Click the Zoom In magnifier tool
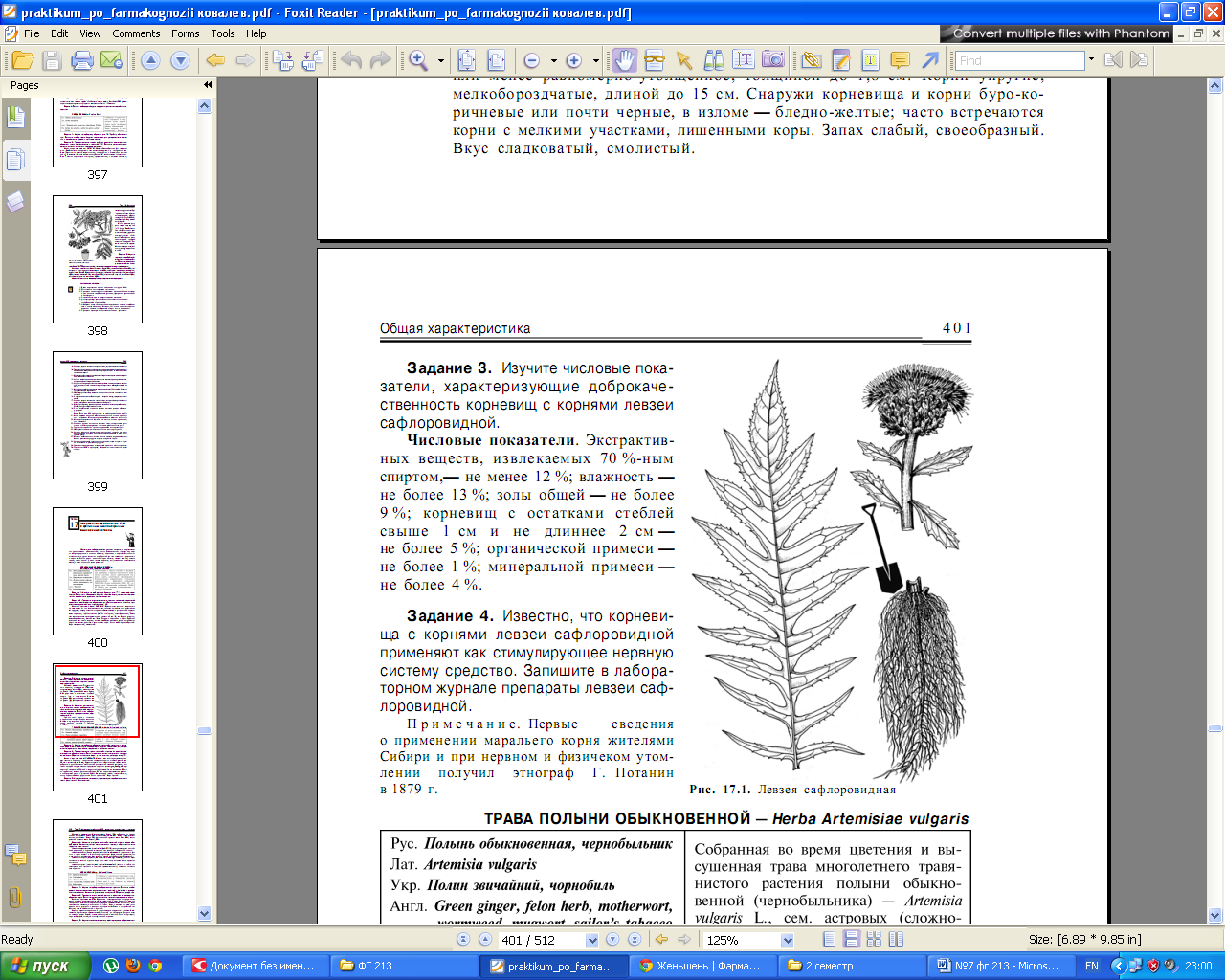1225x980 pixels. [x=418, y=60]
